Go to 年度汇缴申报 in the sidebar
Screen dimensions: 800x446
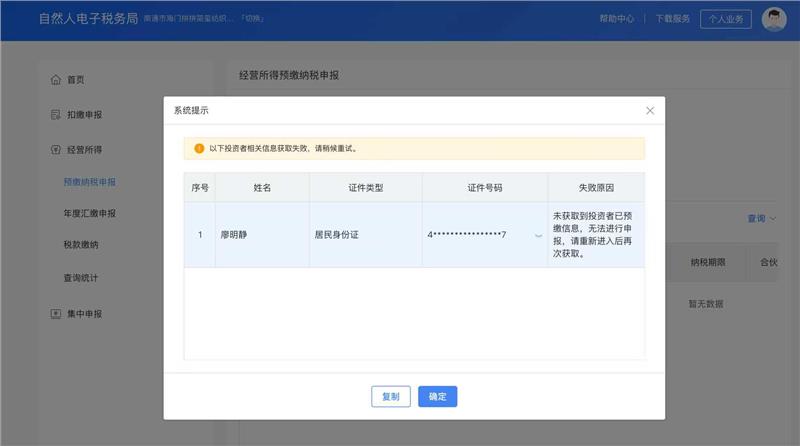tap(89, 213)
